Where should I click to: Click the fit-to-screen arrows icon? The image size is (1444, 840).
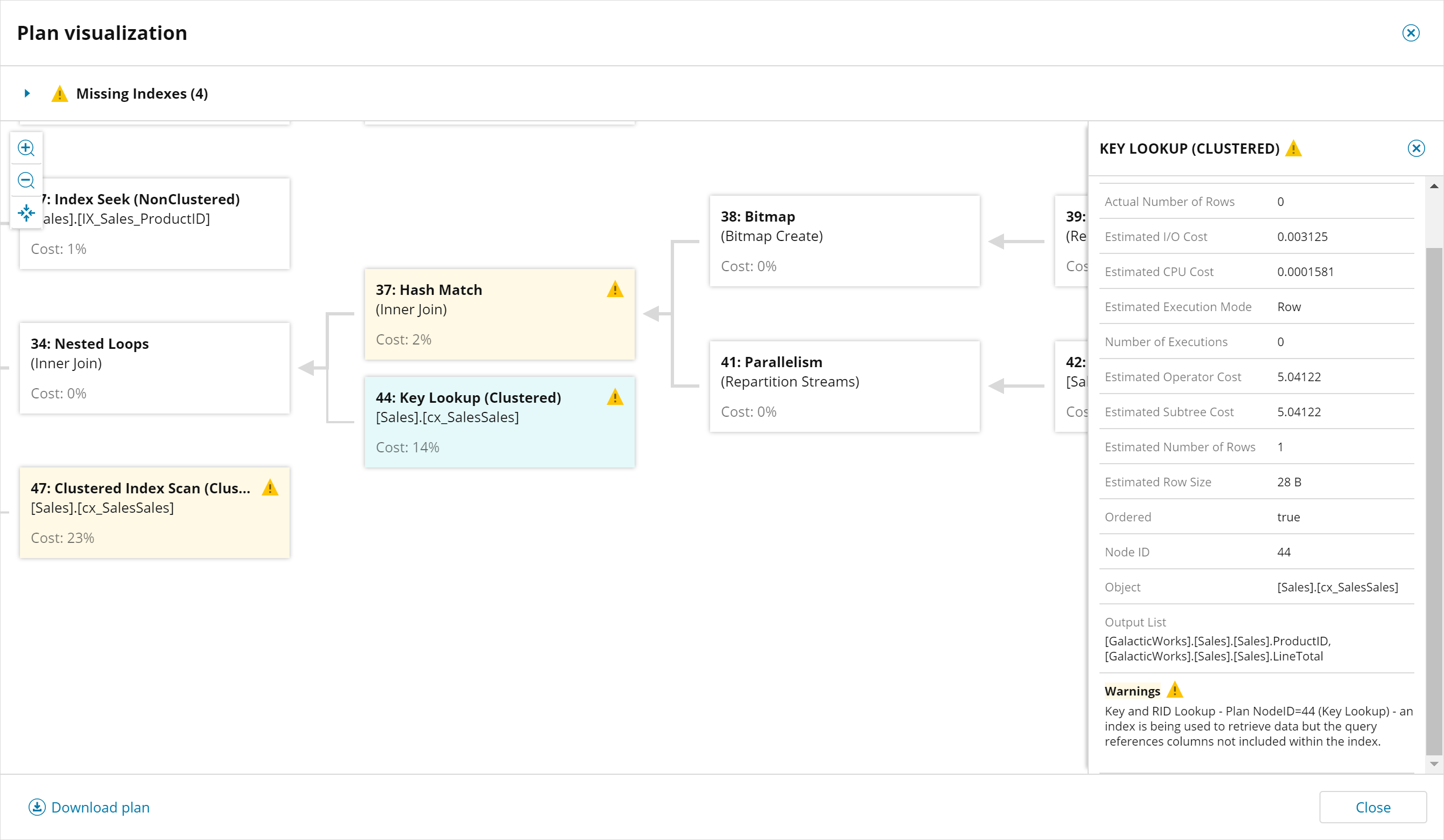click(26, 213)
